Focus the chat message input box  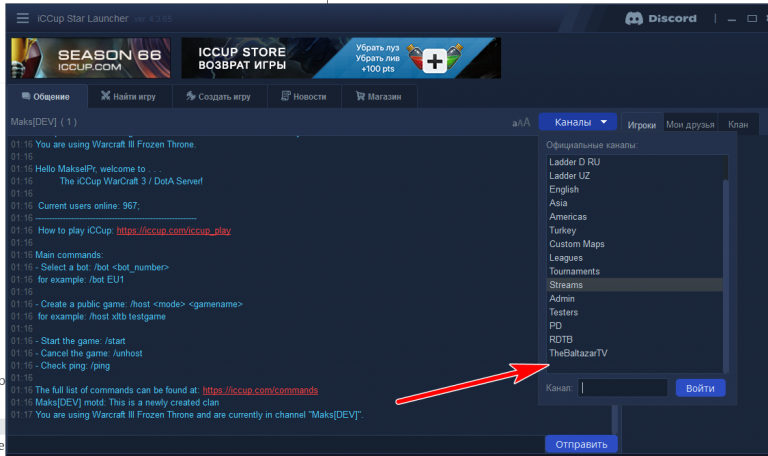pos(276,445)
